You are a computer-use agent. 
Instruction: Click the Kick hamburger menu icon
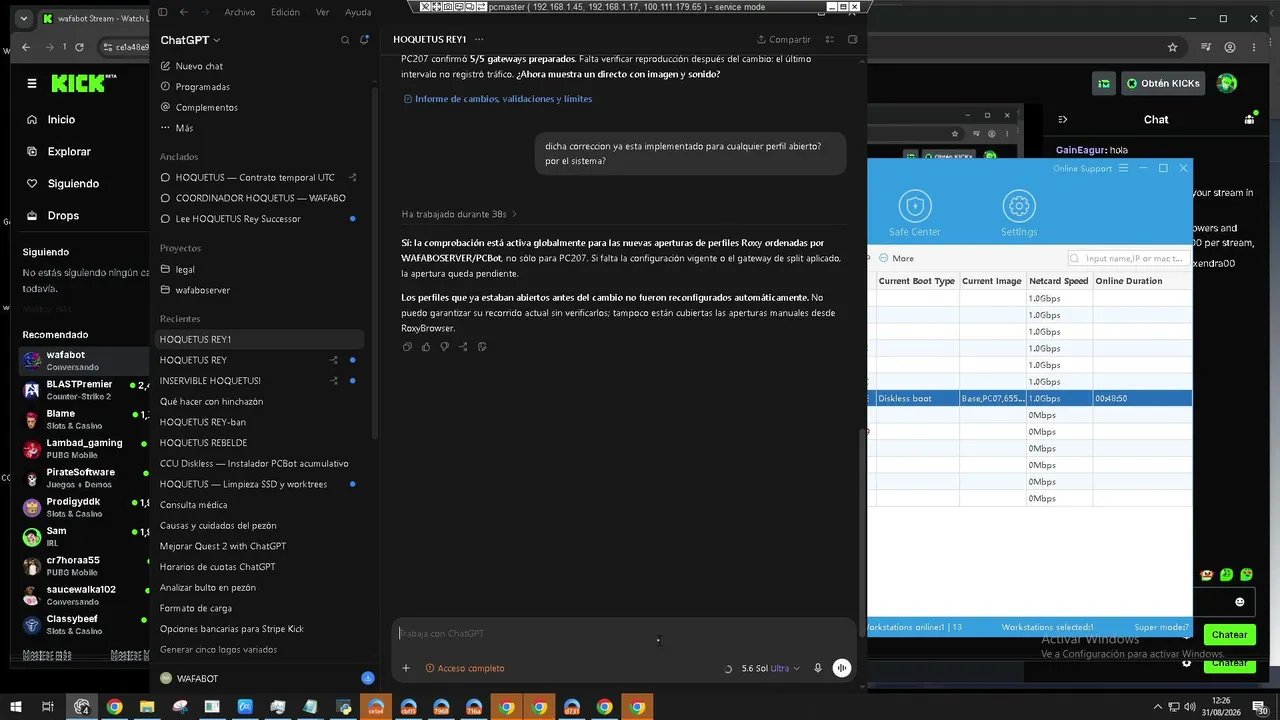coord(32,84)
